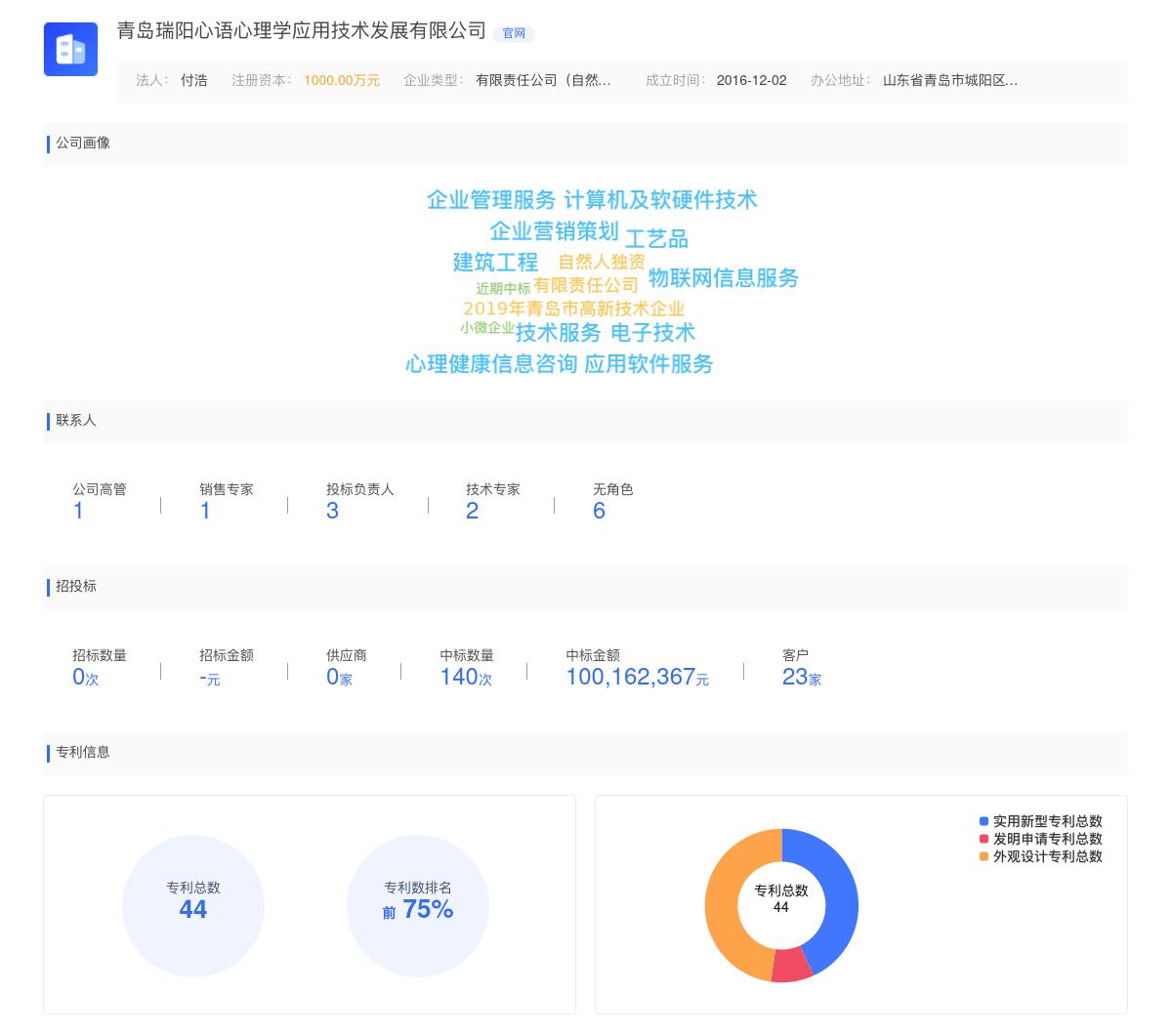
Task: Click donut center label 专利总数 44
Action: [x=781, y=898]
